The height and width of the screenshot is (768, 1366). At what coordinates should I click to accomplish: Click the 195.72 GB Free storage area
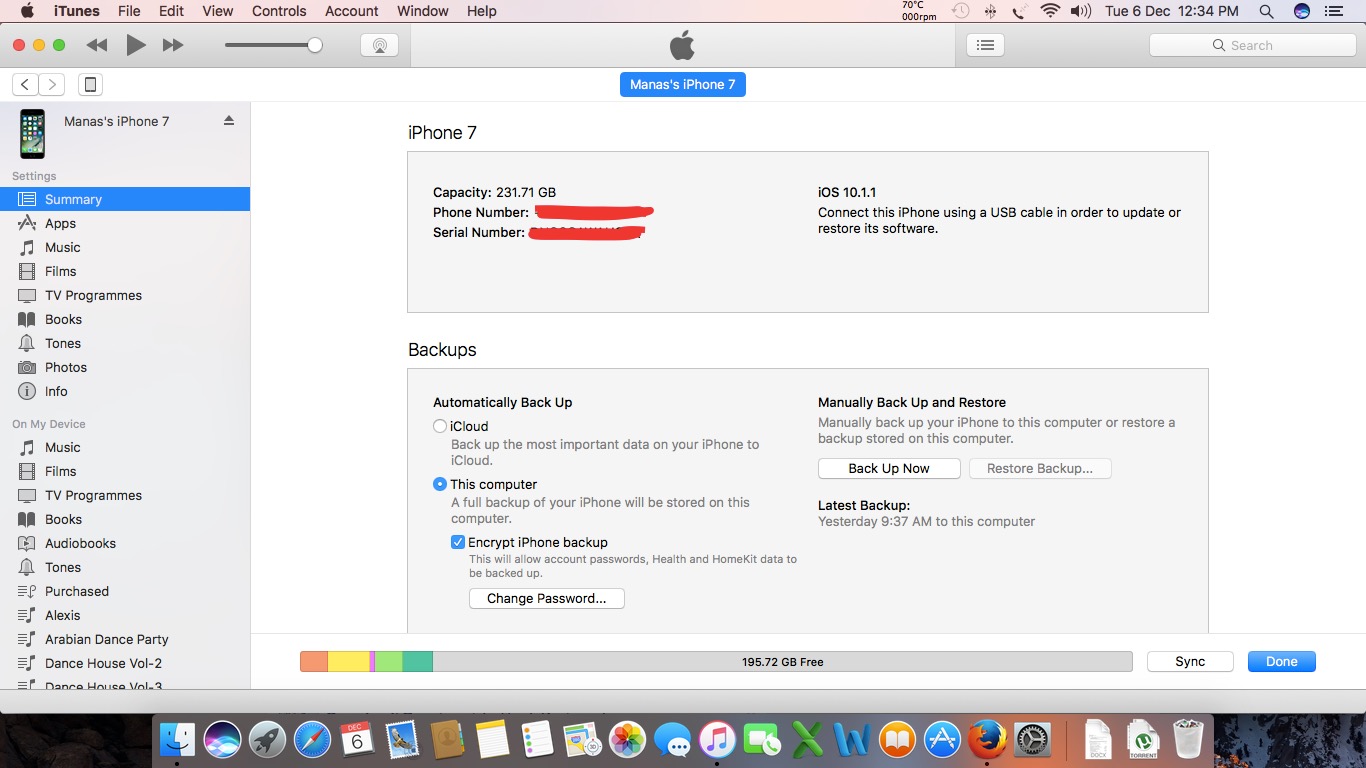783,661
